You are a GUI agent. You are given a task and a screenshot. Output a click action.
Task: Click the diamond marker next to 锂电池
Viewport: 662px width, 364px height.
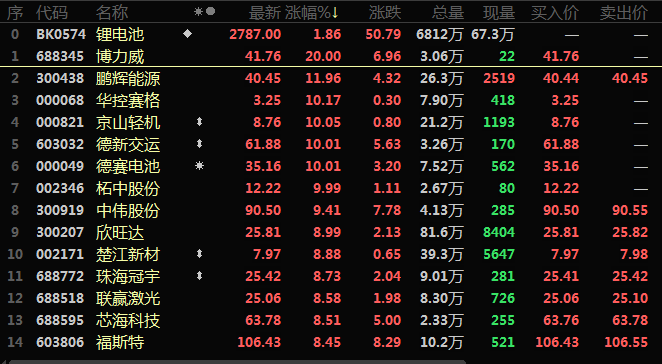point(187,33)
